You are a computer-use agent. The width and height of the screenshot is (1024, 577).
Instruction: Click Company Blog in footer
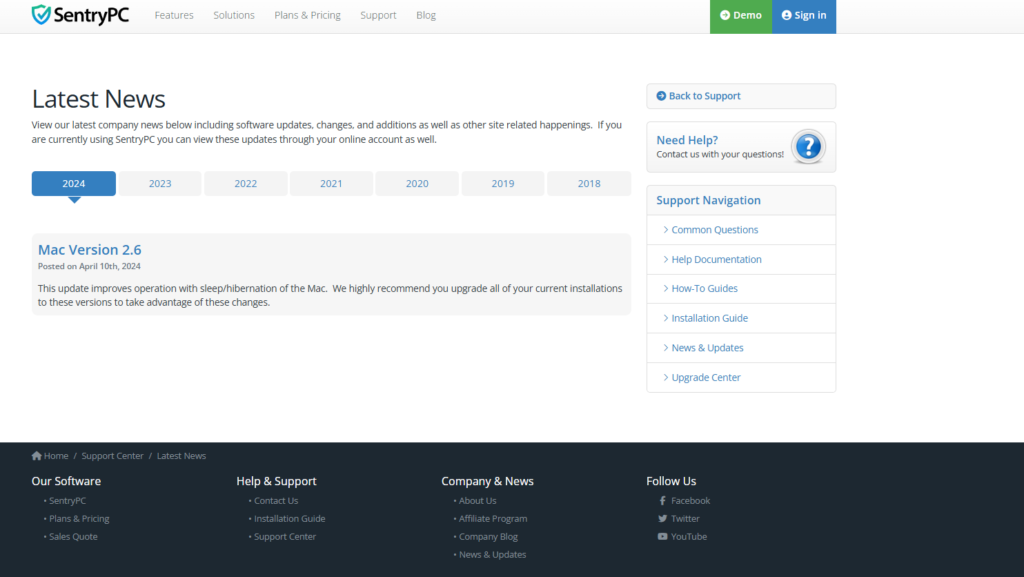pyautogui.click(x=488, y=537)
